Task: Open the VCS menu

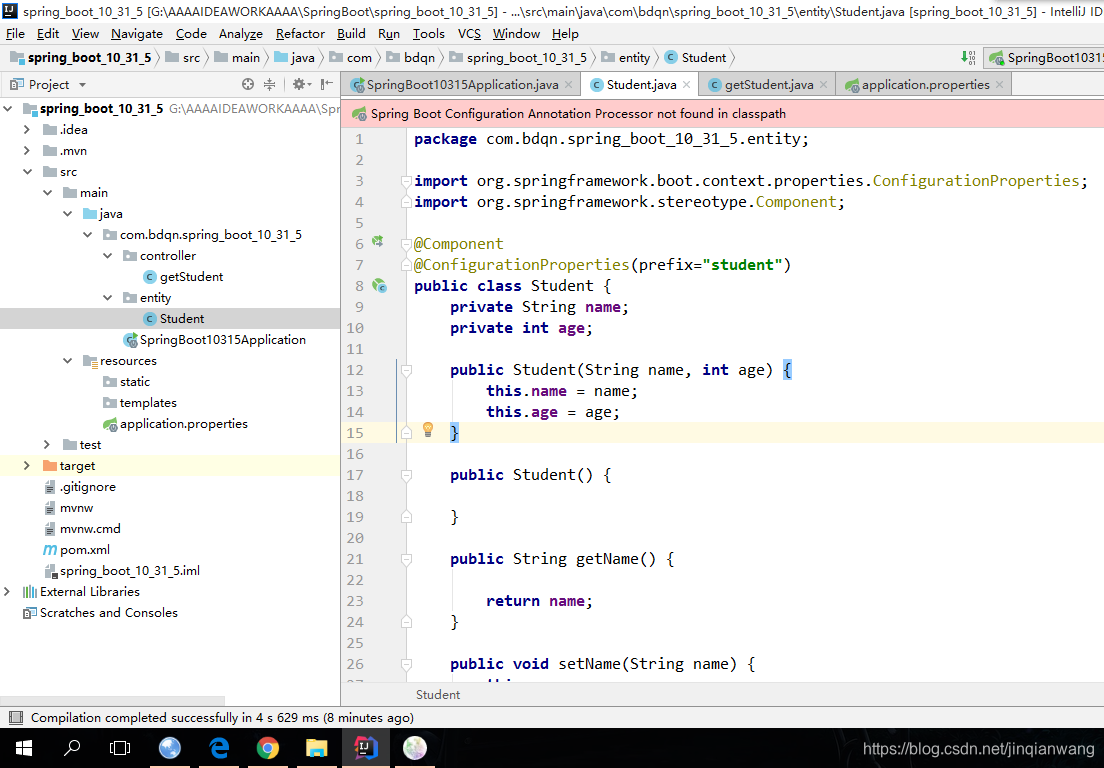Action: (x=469, y=34)
